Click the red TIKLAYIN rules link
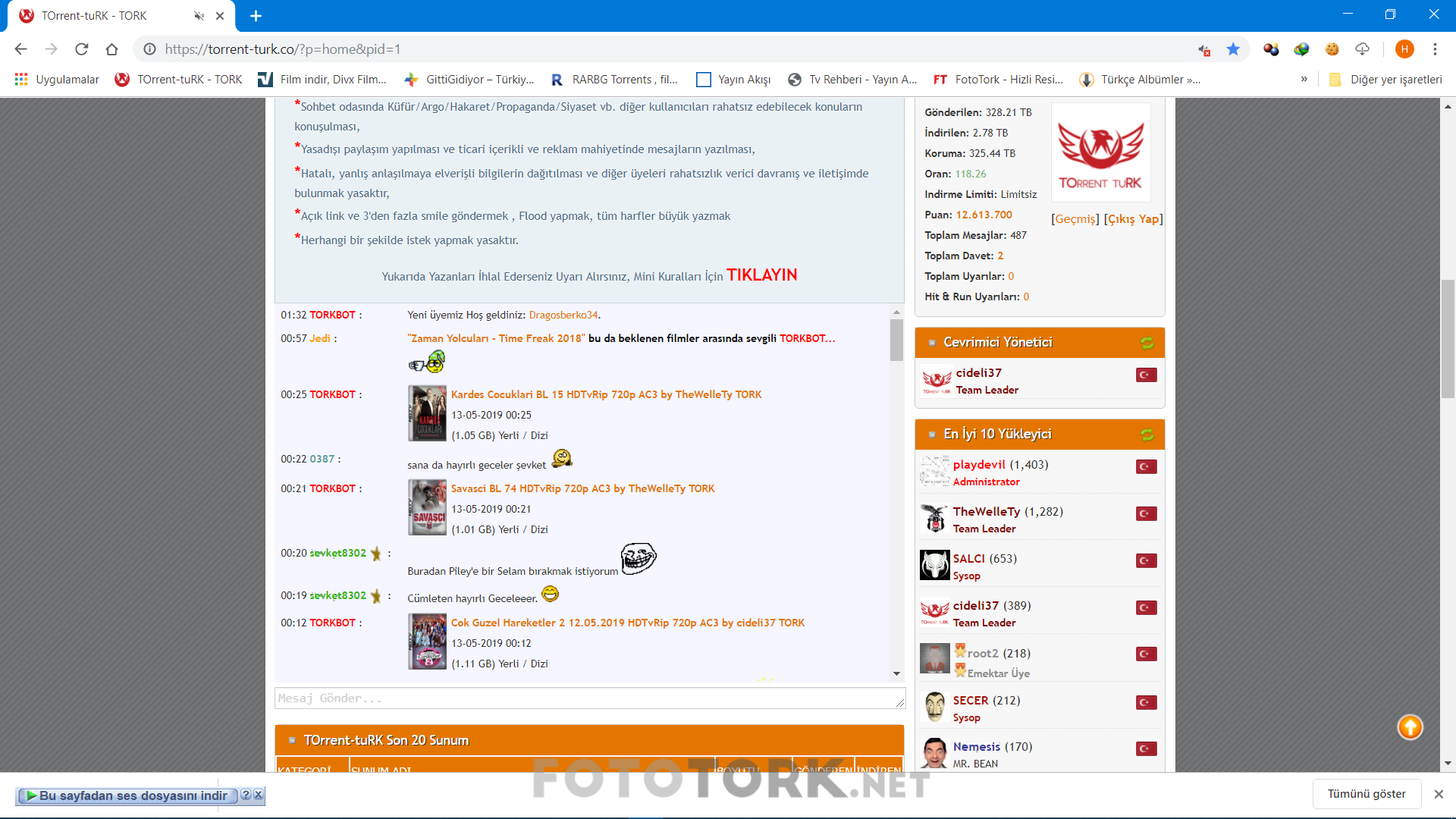This screenshot has height=819, width=1456. pyautogui.click(x=762, y=275)
